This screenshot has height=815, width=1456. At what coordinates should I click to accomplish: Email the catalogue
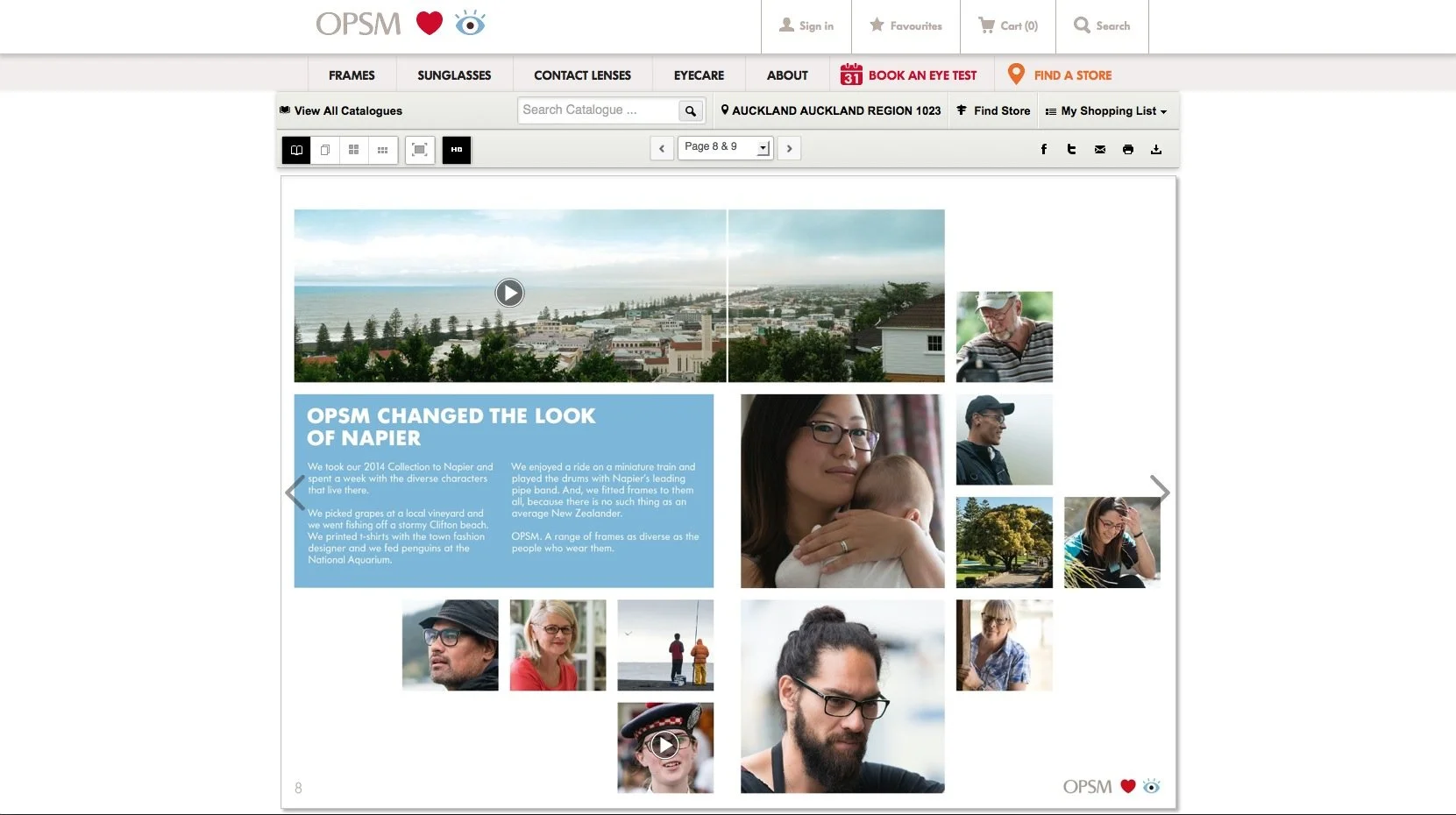point(1100,150)
